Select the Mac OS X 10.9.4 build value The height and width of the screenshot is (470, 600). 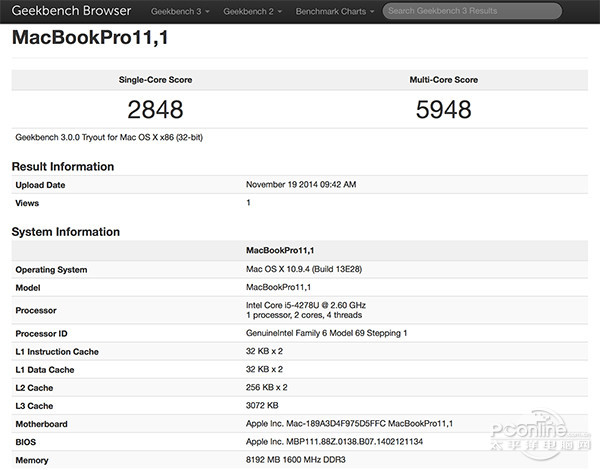[x=304, y=269]
